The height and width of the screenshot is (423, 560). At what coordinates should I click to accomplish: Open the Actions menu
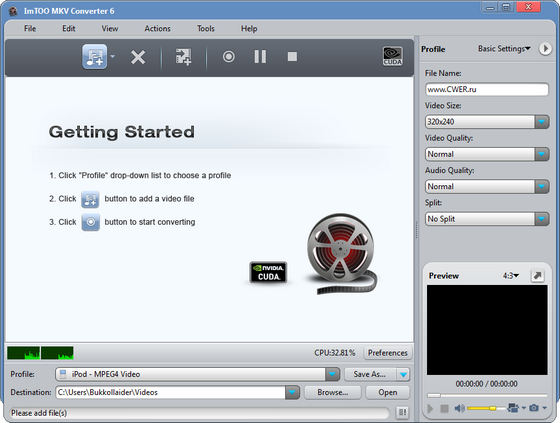point(158,29)
